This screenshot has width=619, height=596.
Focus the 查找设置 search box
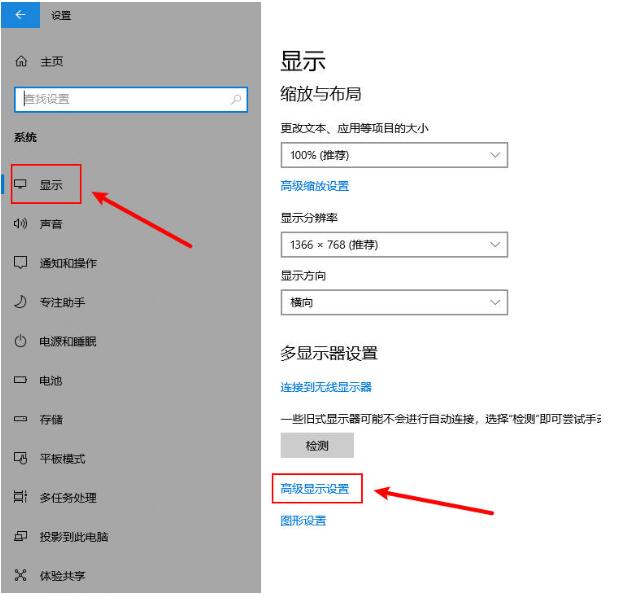131,99
